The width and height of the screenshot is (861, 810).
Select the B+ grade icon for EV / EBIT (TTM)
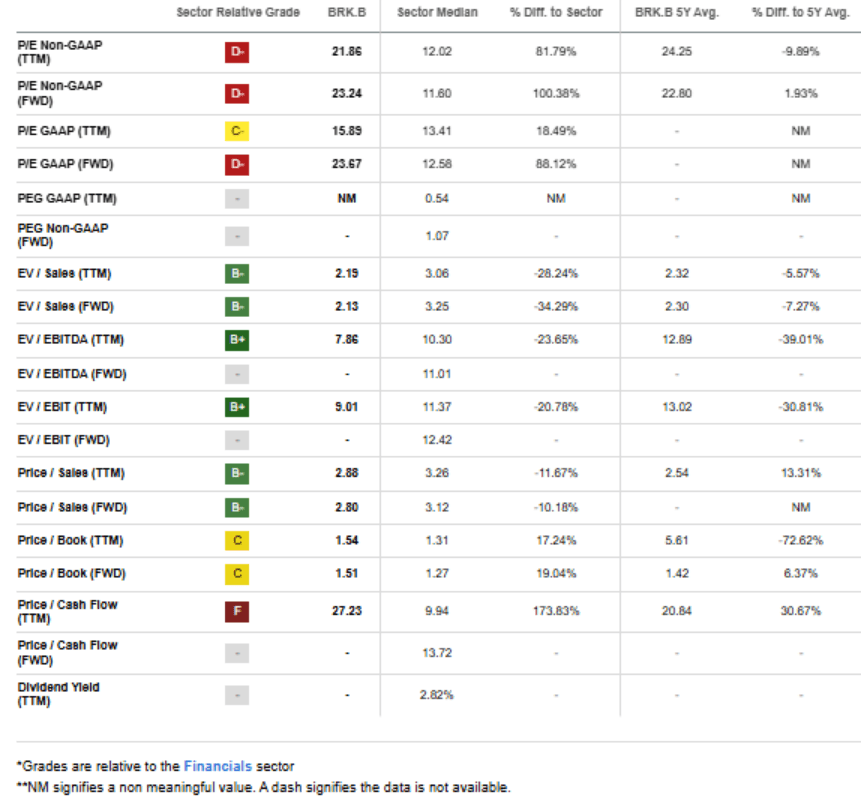(x=236, y=406)
